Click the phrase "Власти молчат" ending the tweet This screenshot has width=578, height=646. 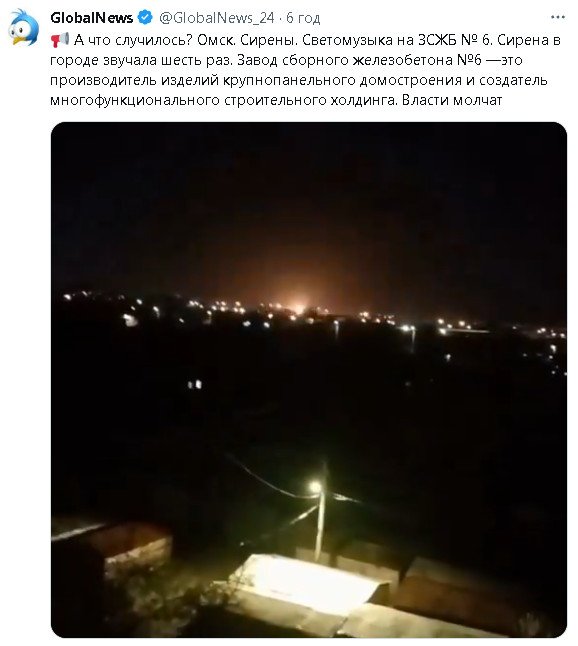click(452, 100)
